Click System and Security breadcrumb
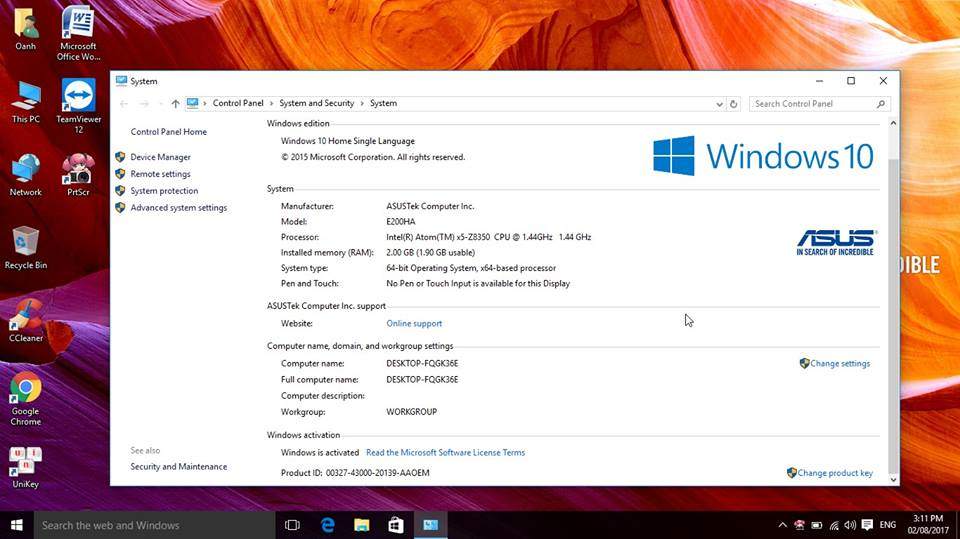The width and height of the screenshot is (960, 539). 316,103
